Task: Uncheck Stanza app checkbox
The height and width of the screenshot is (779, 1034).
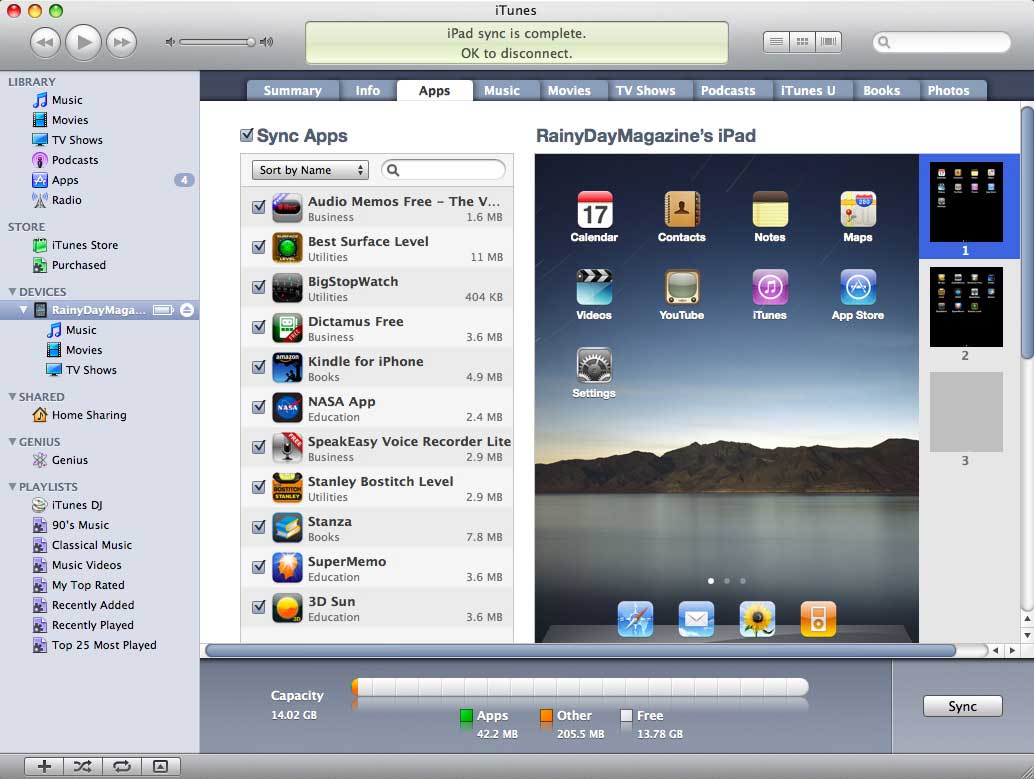Action: (259, 527)
